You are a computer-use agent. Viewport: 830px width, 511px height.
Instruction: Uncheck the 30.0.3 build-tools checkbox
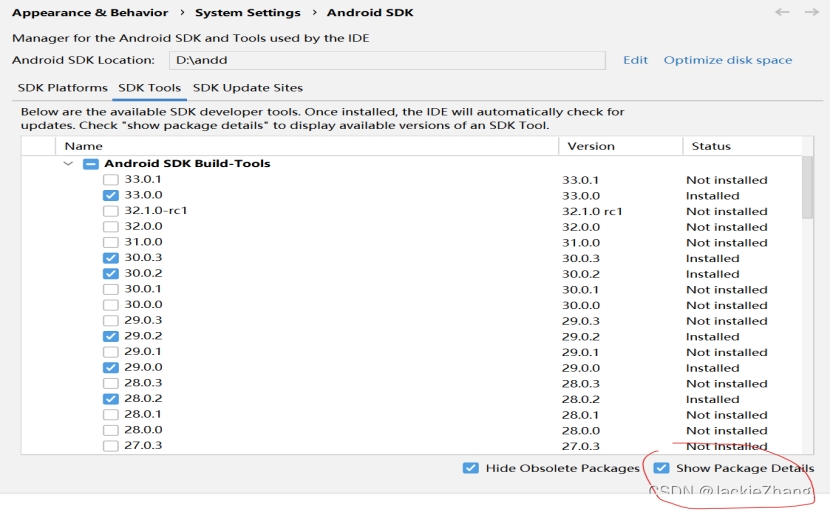(x=111, y=258)
